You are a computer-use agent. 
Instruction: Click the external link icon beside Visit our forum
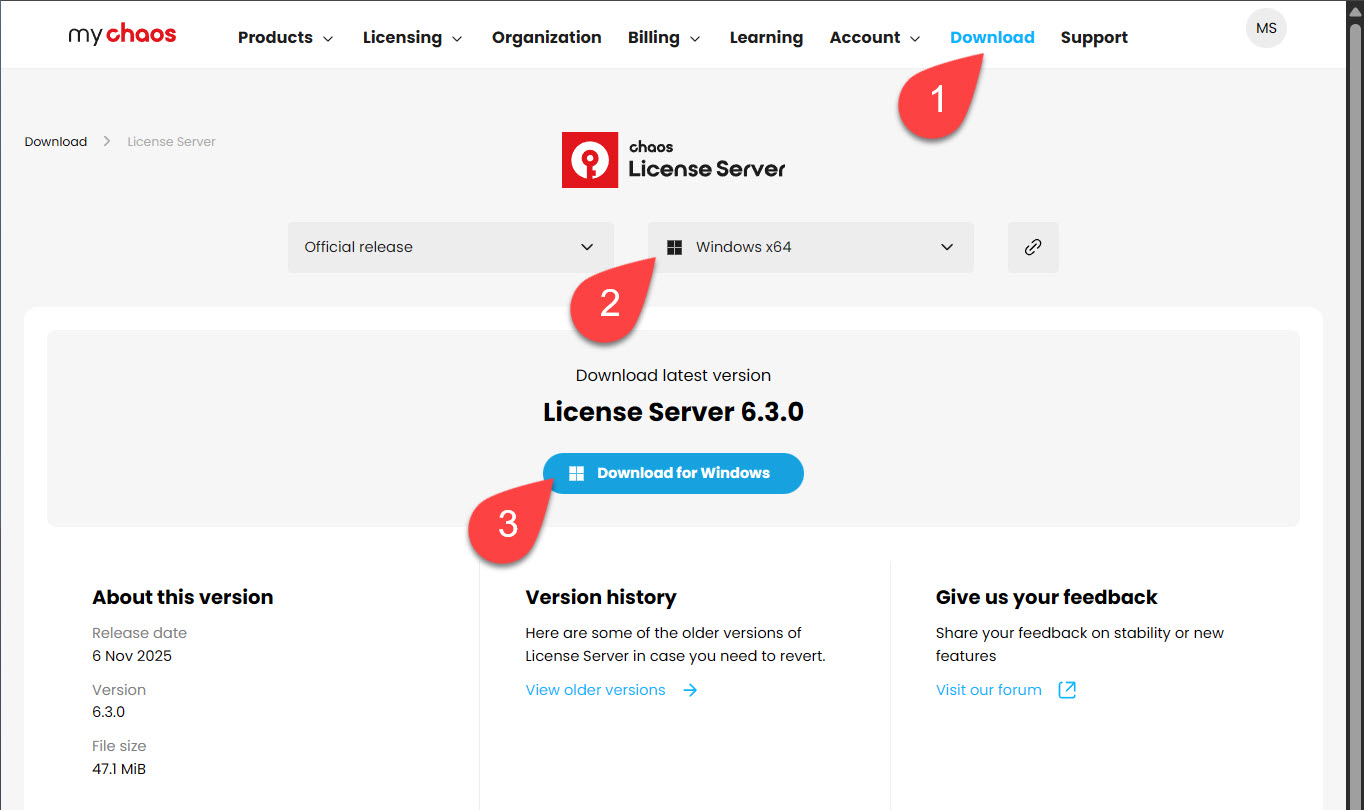1067,690
